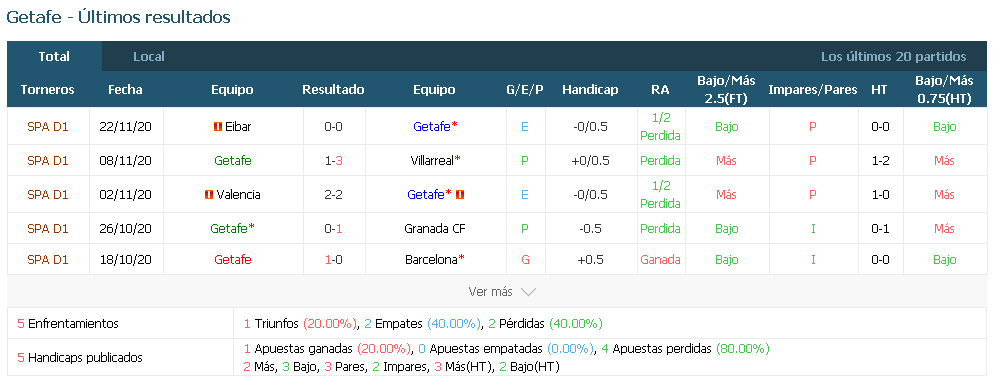Viewport: 995px width, 381px height.
Task: Click the 1-3 result against Villarreal
Action: tap(334, 161)
